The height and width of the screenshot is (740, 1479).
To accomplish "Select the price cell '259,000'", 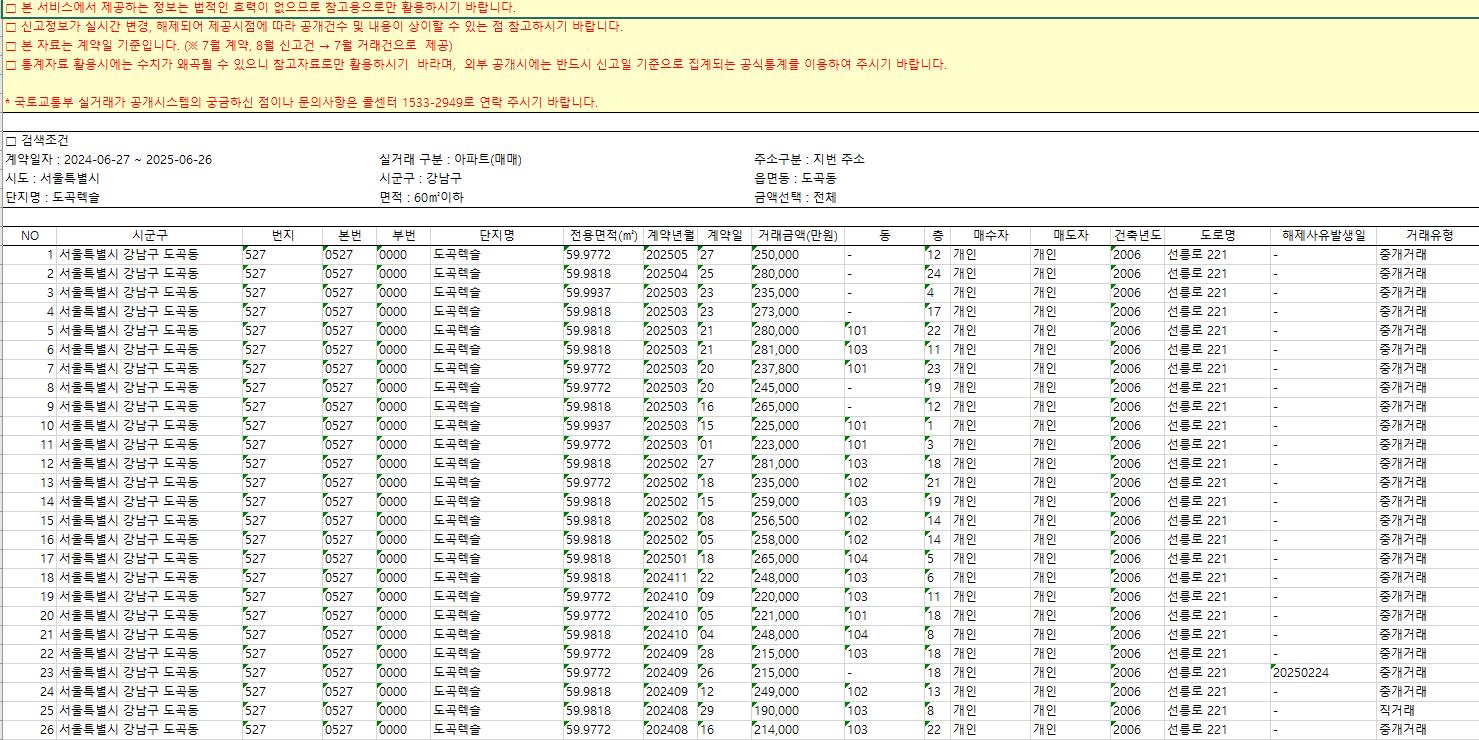I will point(797,502).
